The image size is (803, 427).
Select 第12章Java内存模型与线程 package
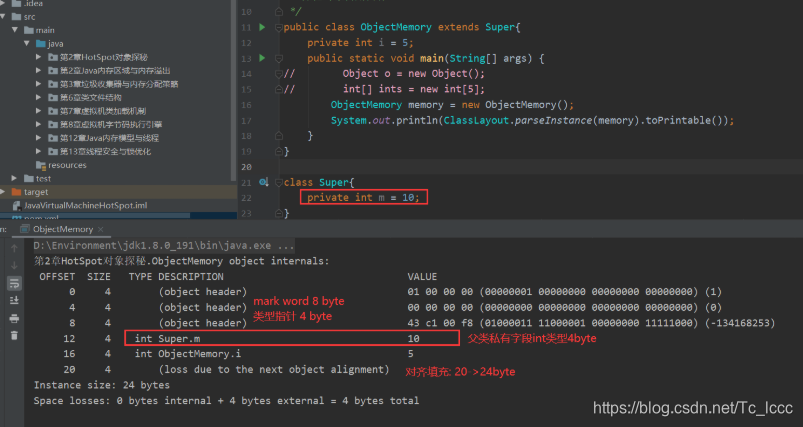[109, 138]
